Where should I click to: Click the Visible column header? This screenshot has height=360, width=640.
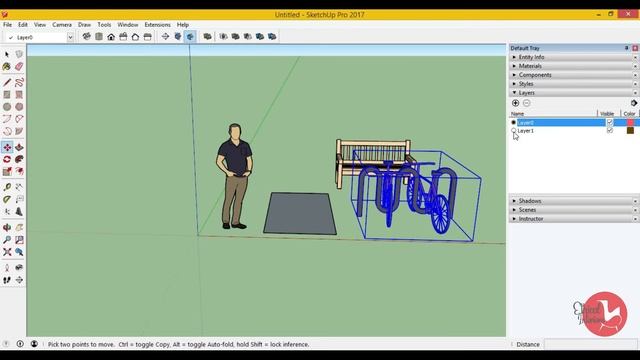(x=607, y=113)
